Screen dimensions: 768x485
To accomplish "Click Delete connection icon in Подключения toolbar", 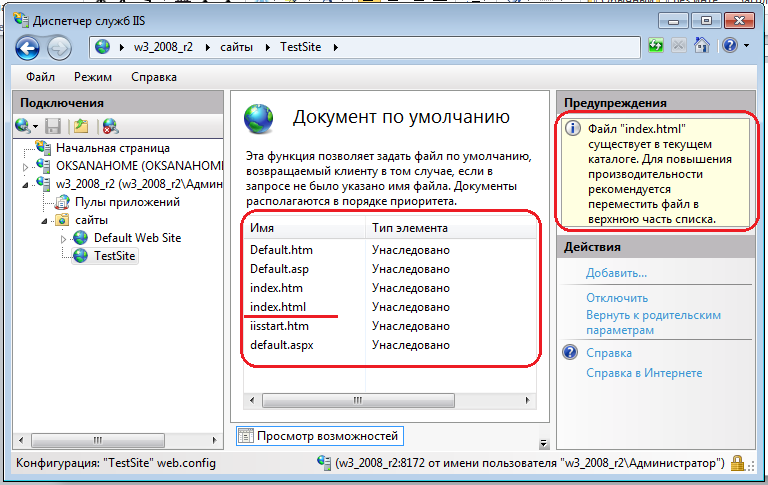I will pos(110,126).
